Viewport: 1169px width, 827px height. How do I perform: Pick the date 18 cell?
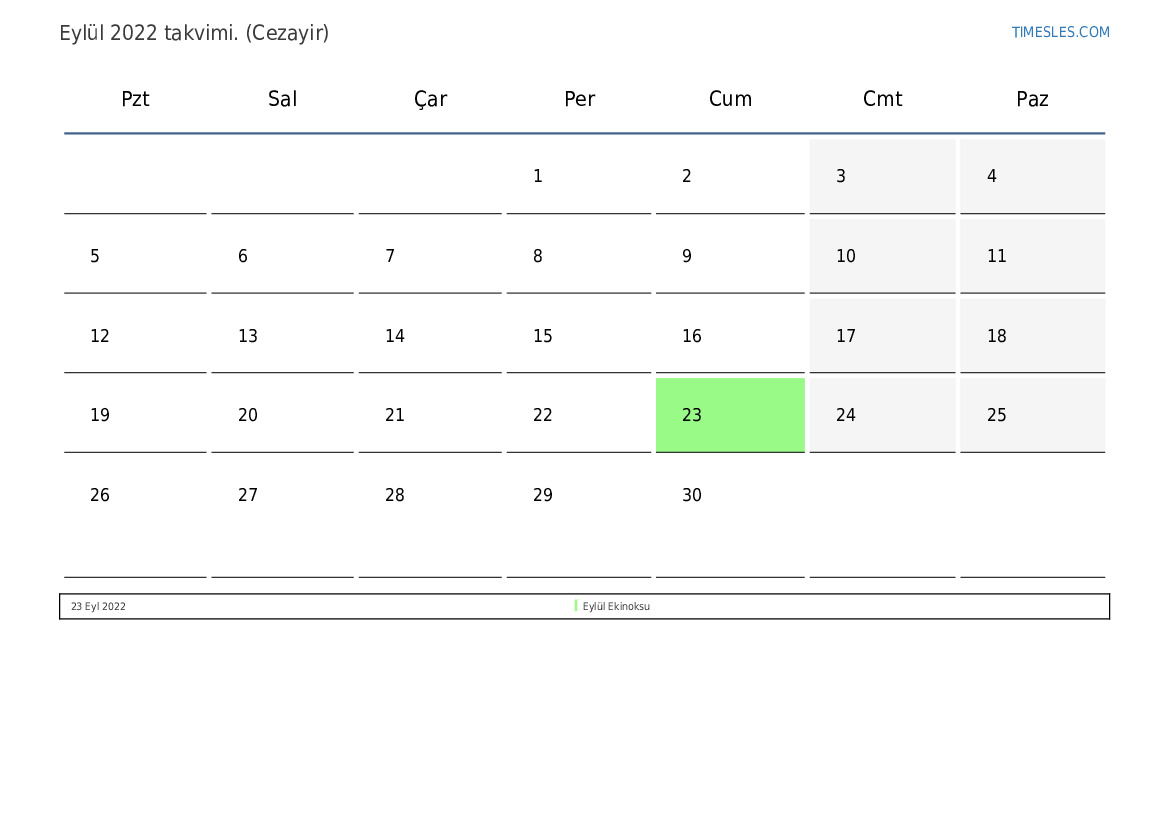1032,336
